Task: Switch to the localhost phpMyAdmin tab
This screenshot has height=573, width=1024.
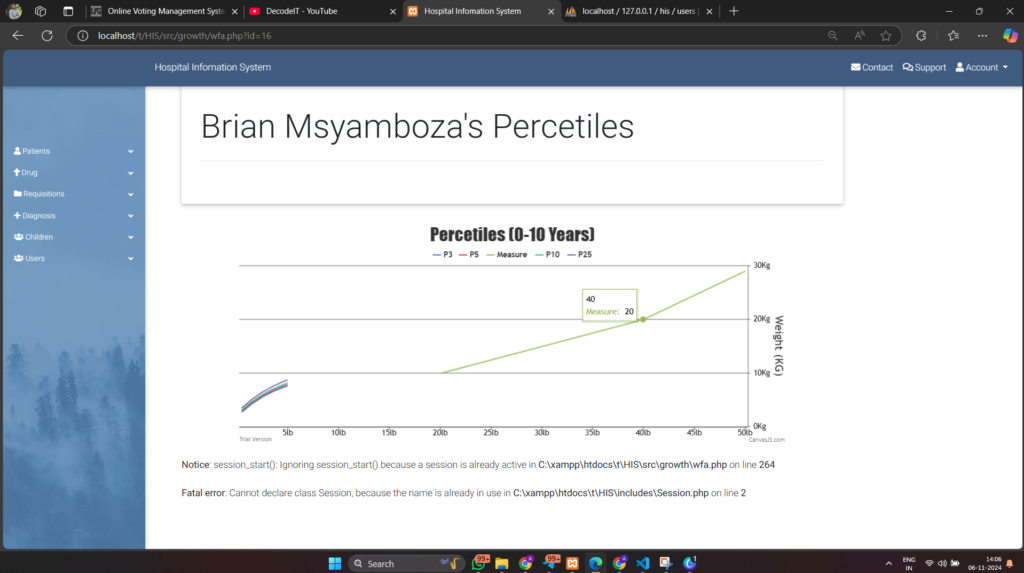Action: click(x=639, y=11)
